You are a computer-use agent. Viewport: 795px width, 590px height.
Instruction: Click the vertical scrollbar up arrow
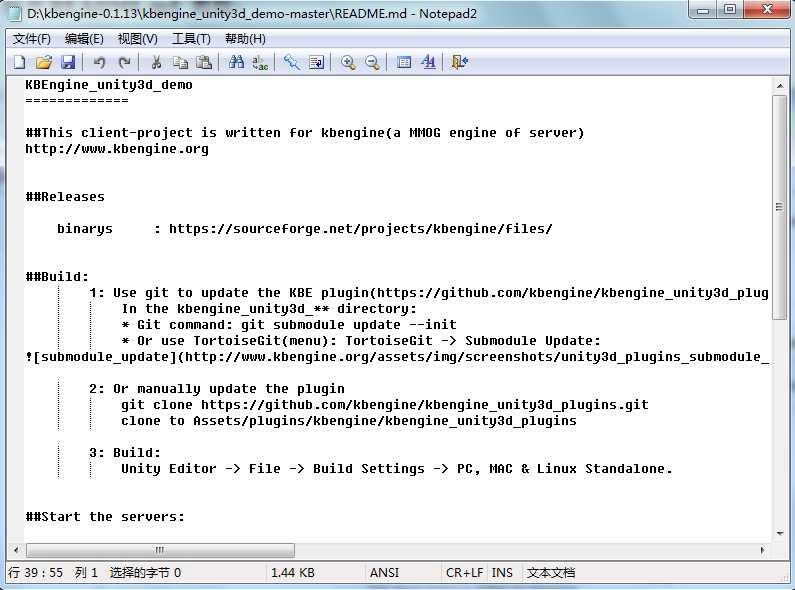tap(780, 86)
